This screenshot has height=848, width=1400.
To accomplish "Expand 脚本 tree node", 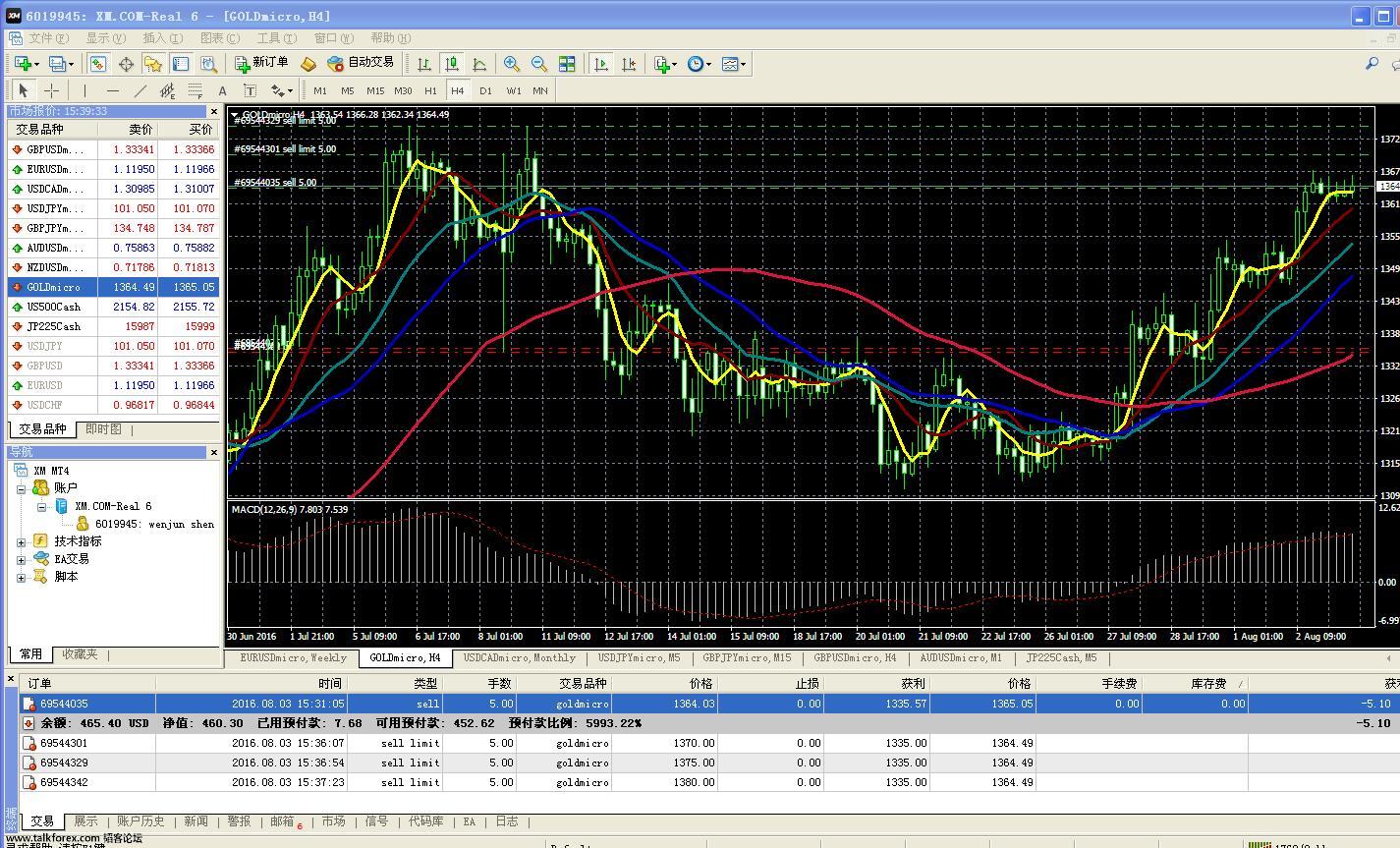I will click(x=21, y=577).
